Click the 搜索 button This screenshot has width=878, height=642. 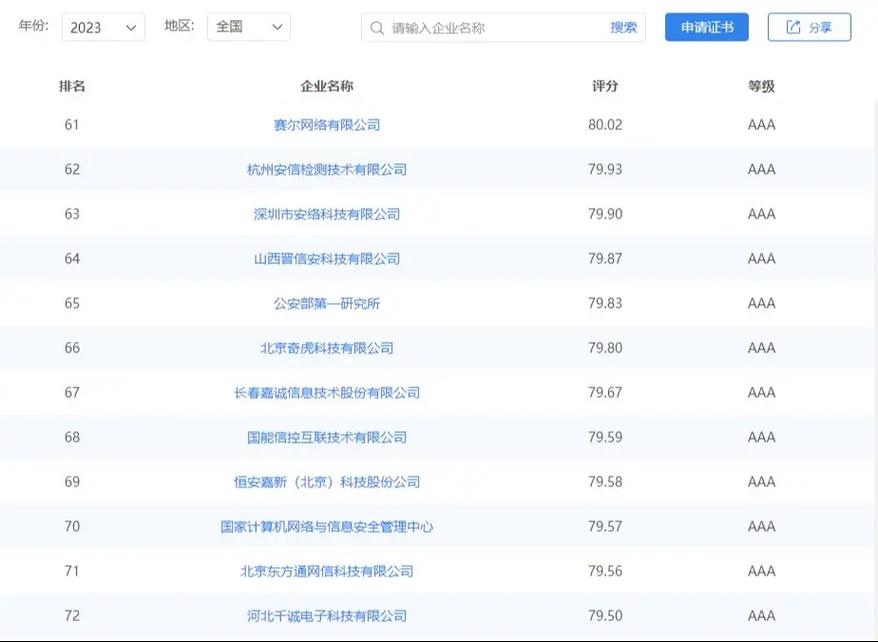click(x=623, y=27)
